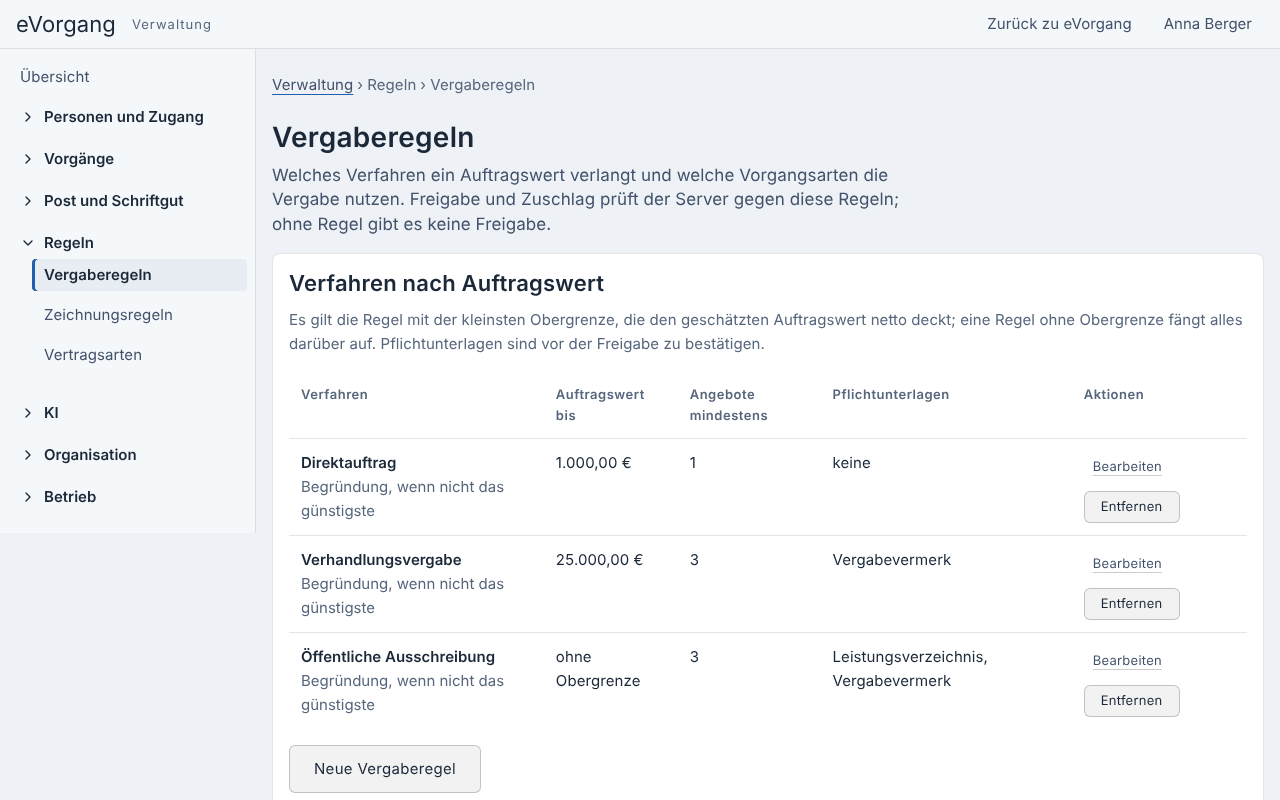Expand the Organisation sidebar section
This screenshot has height=800, width=1280.
(x=127, y=455)
